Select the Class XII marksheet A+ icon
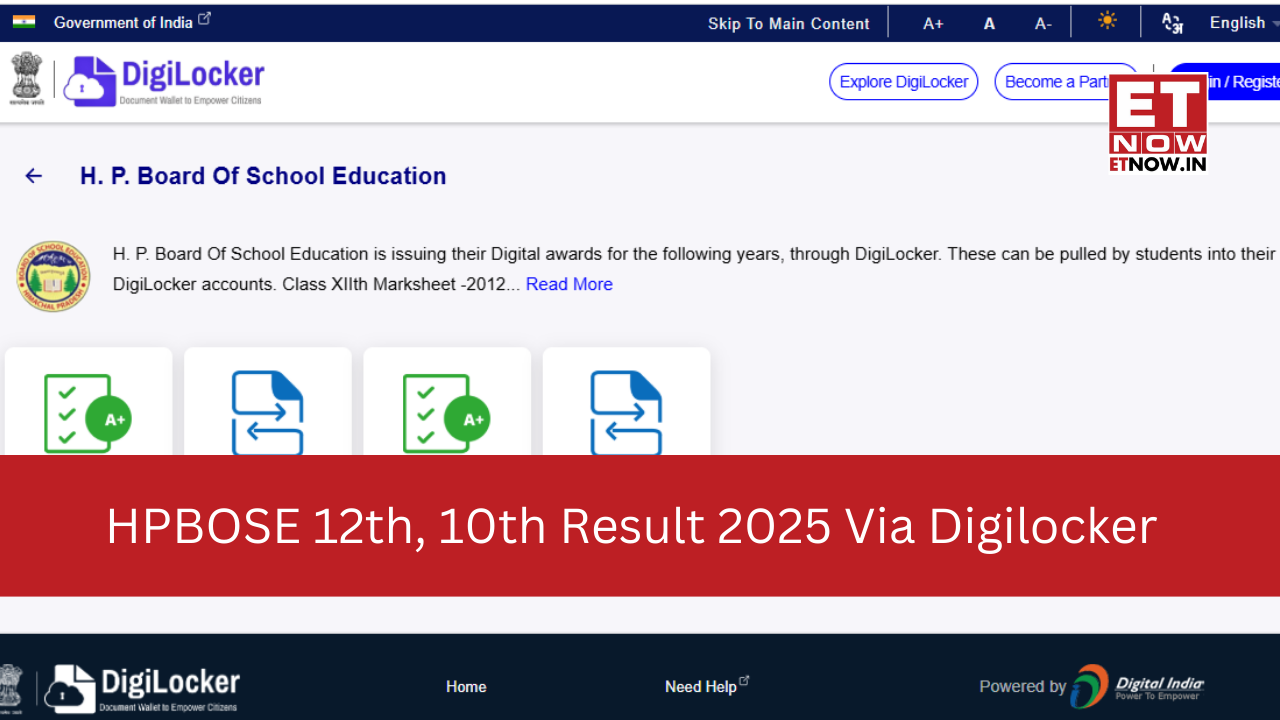The image size is (1280, 720). tap(88, 412)
